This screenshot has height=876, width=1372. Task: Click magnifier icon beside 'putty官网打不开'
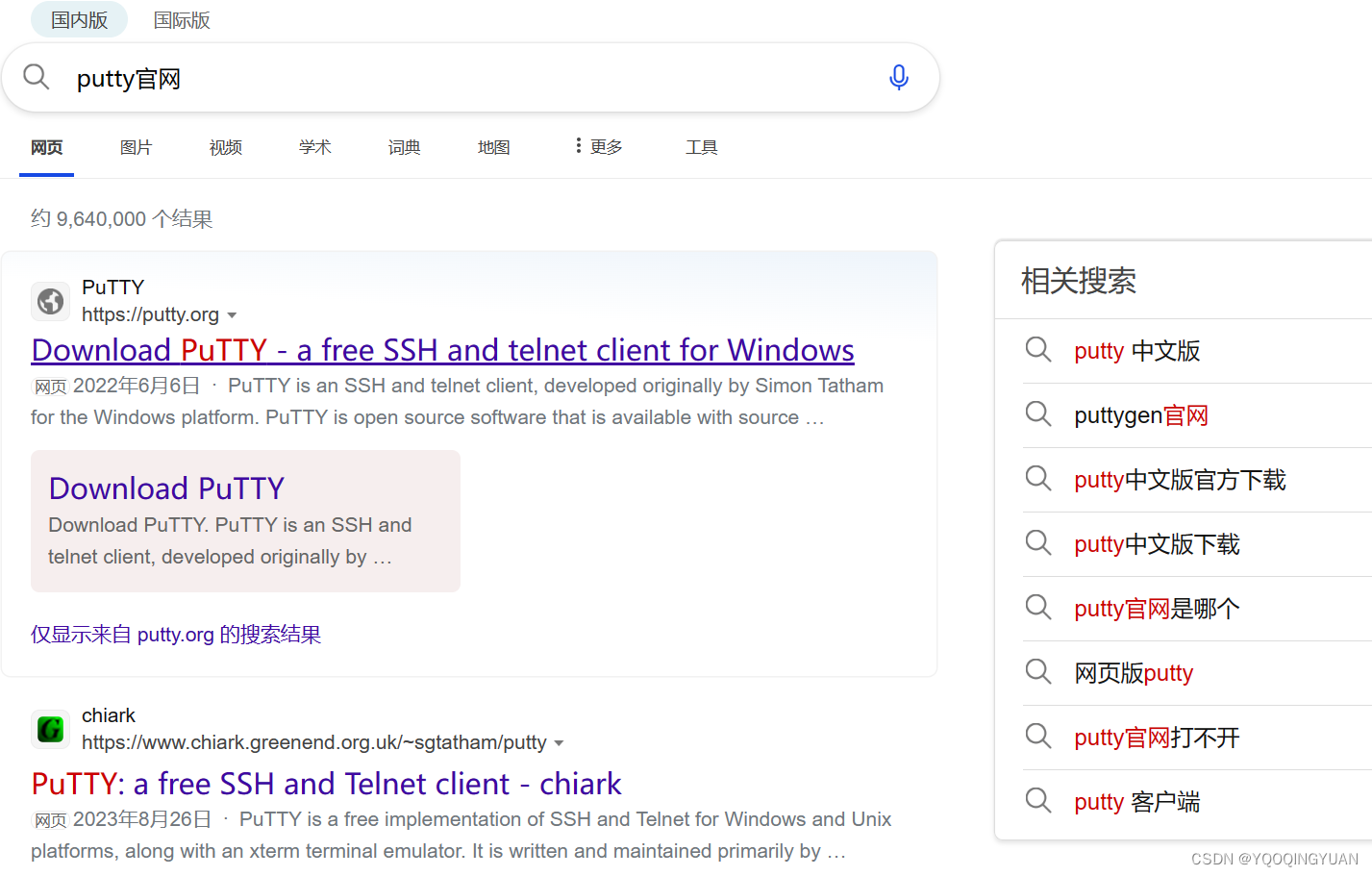pyautogui.click(x=1038, y=737)
